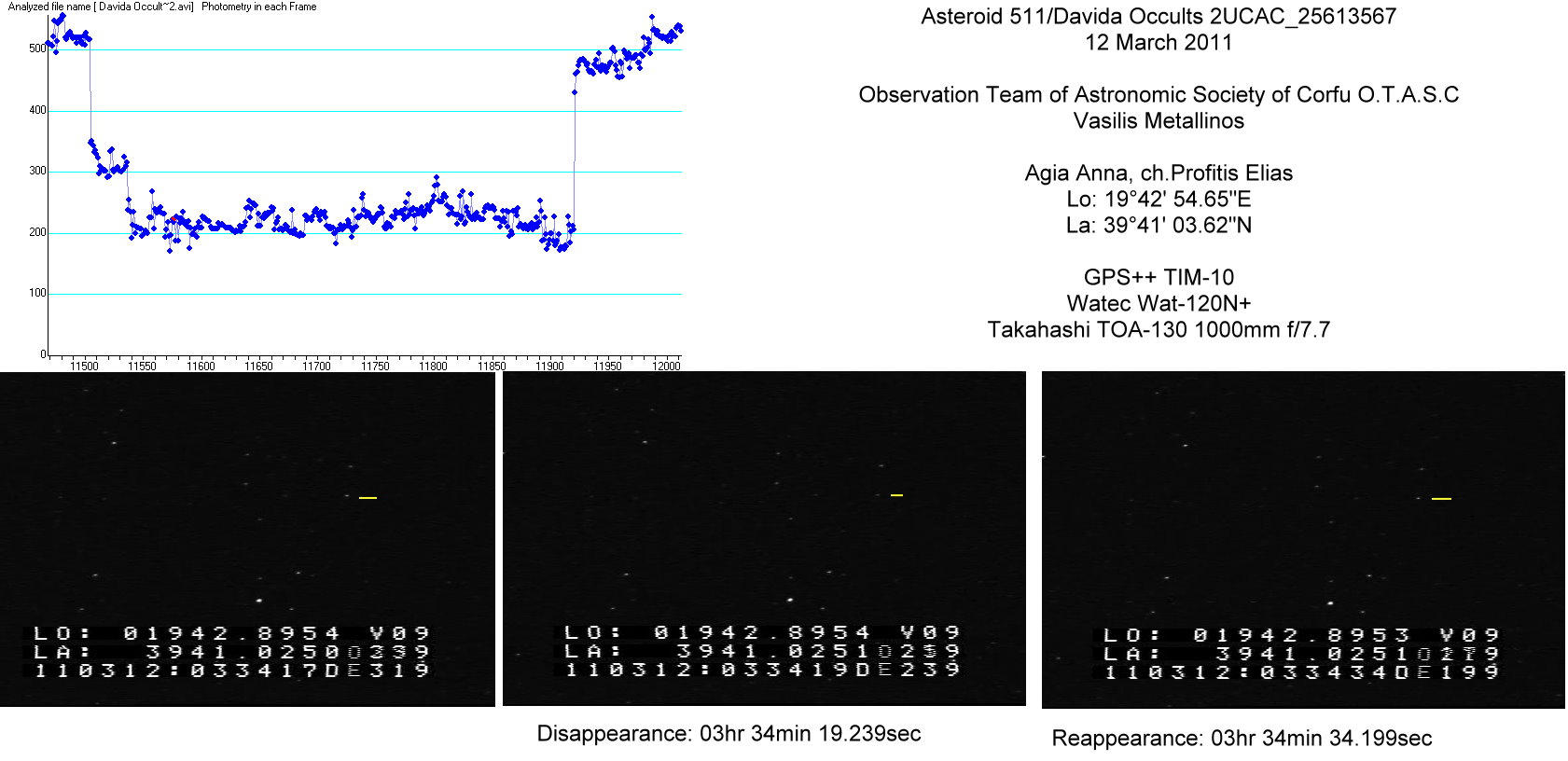The image size is (1568, 761).
Task: Click the 'Takahashi TOA-130 1000mm f/7.7' line
Action: click(x=1159, y=330)
